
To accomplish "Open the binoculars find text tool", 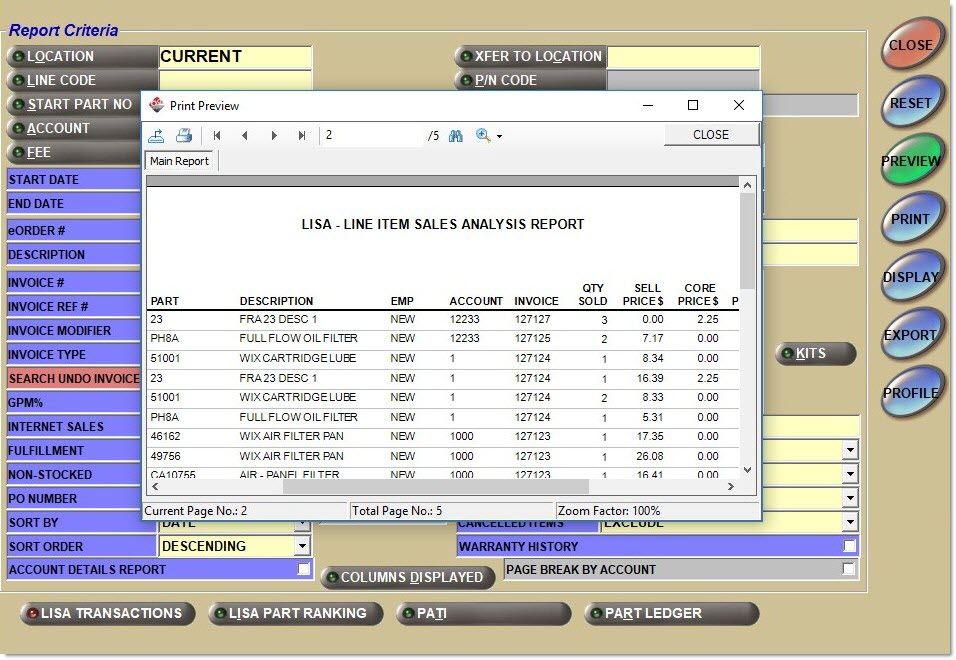I will [x=456, y=136].
